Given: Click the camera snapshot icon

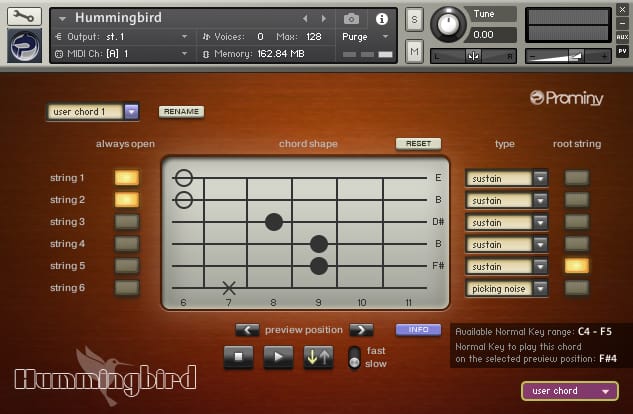Looking at the screenshot, I should tap(351, 19).
